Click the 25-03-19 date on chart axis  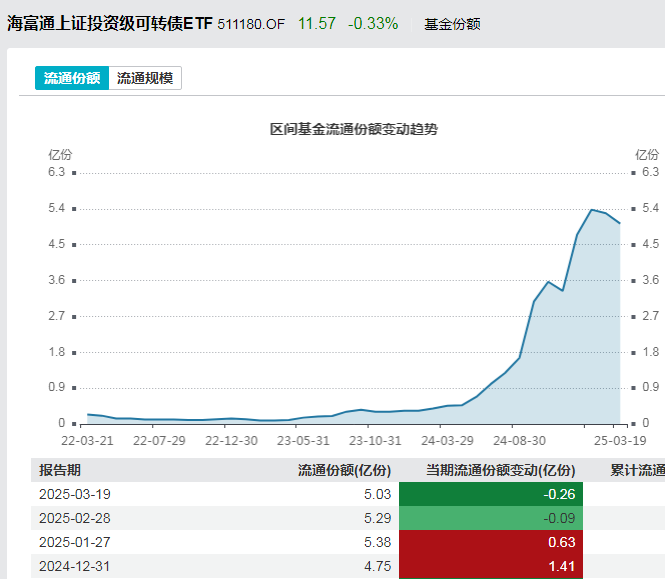[619, 439]
